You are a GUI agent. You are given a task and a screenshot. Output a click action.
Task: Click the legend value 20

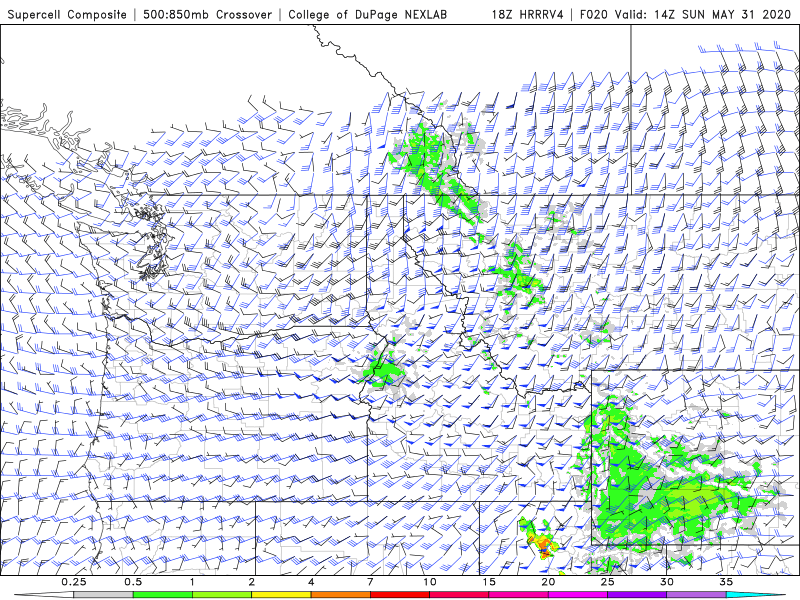548,582
